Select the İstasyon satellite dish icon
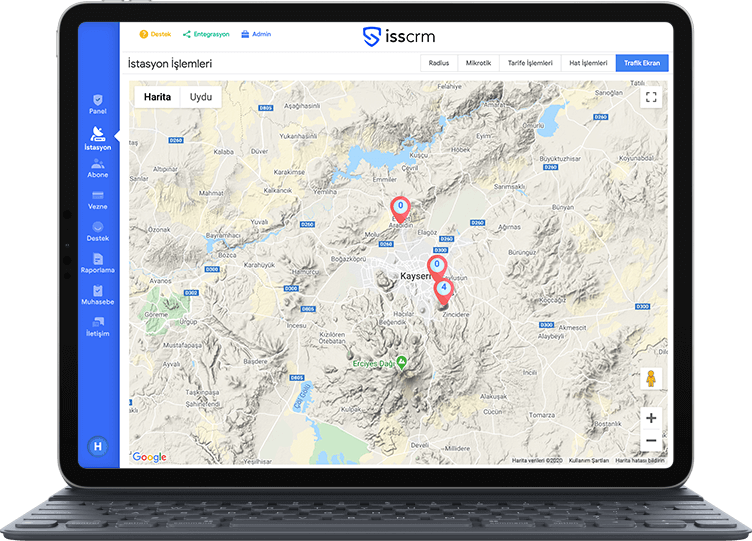The width and height of the screenshot is (752, 541). (x=97, y=134)
